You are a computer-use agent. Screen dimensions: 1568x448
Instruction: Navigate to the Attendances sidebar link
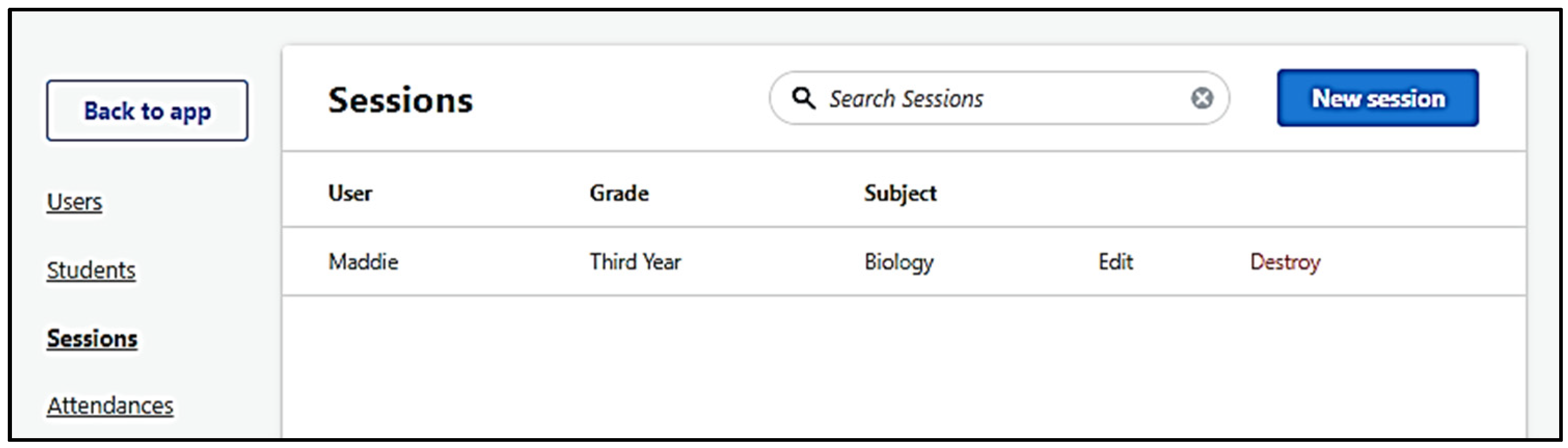pos(110,405)
